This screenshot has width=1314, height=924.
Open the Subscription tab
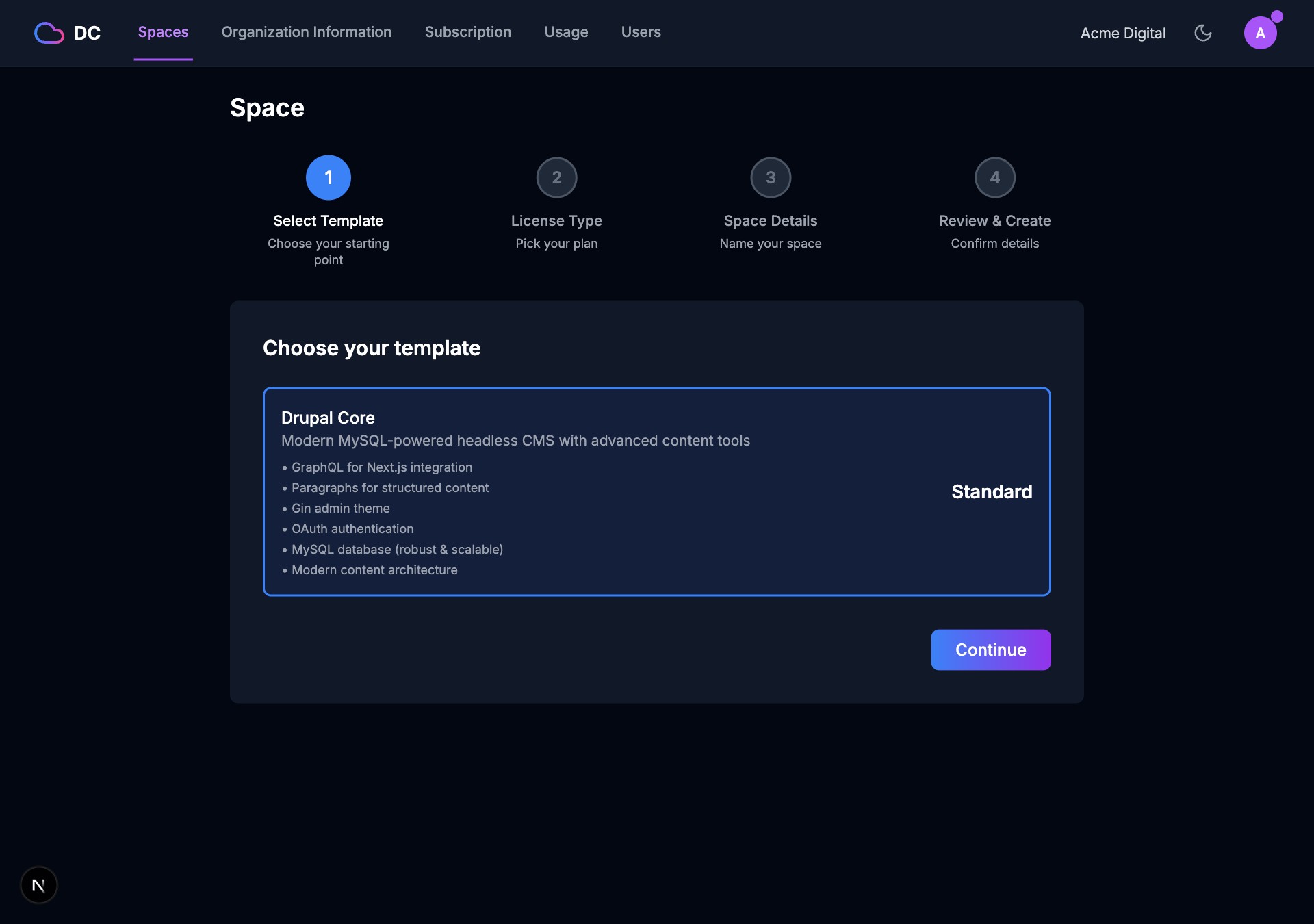pos(467,32)
